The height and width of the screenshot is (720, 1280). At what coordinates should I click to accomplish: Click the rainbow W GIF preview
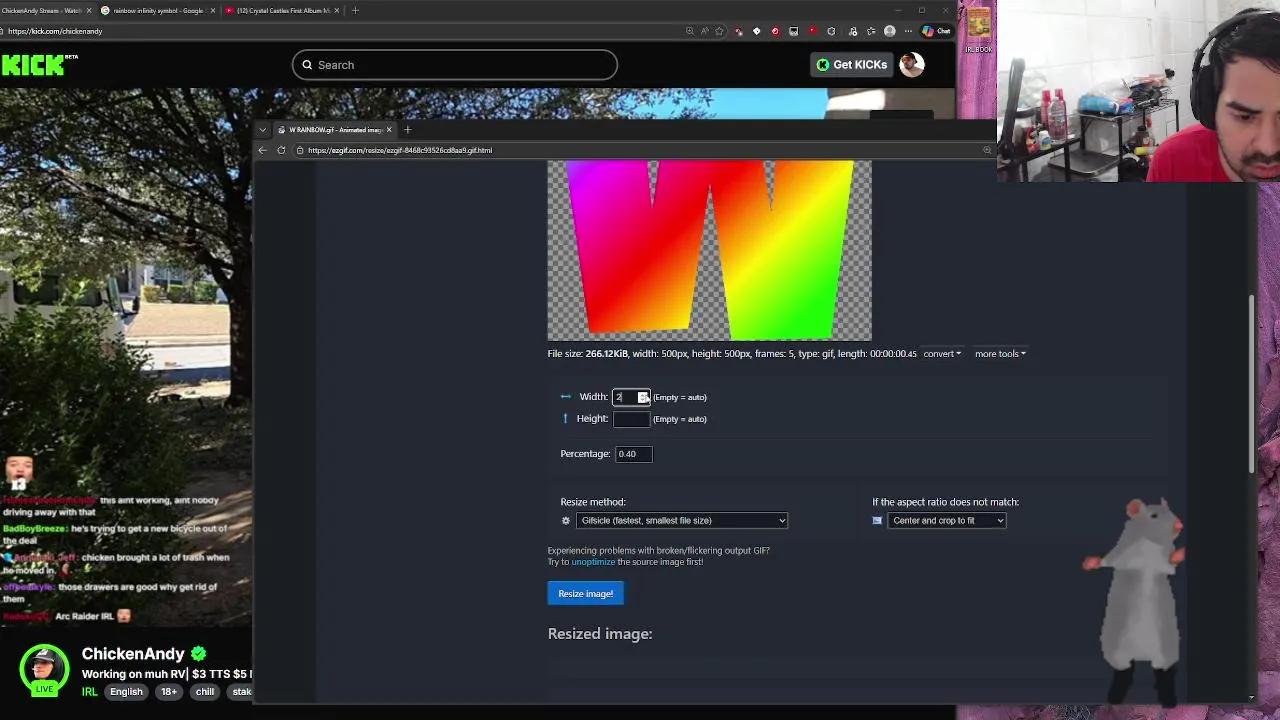point(709,250)
